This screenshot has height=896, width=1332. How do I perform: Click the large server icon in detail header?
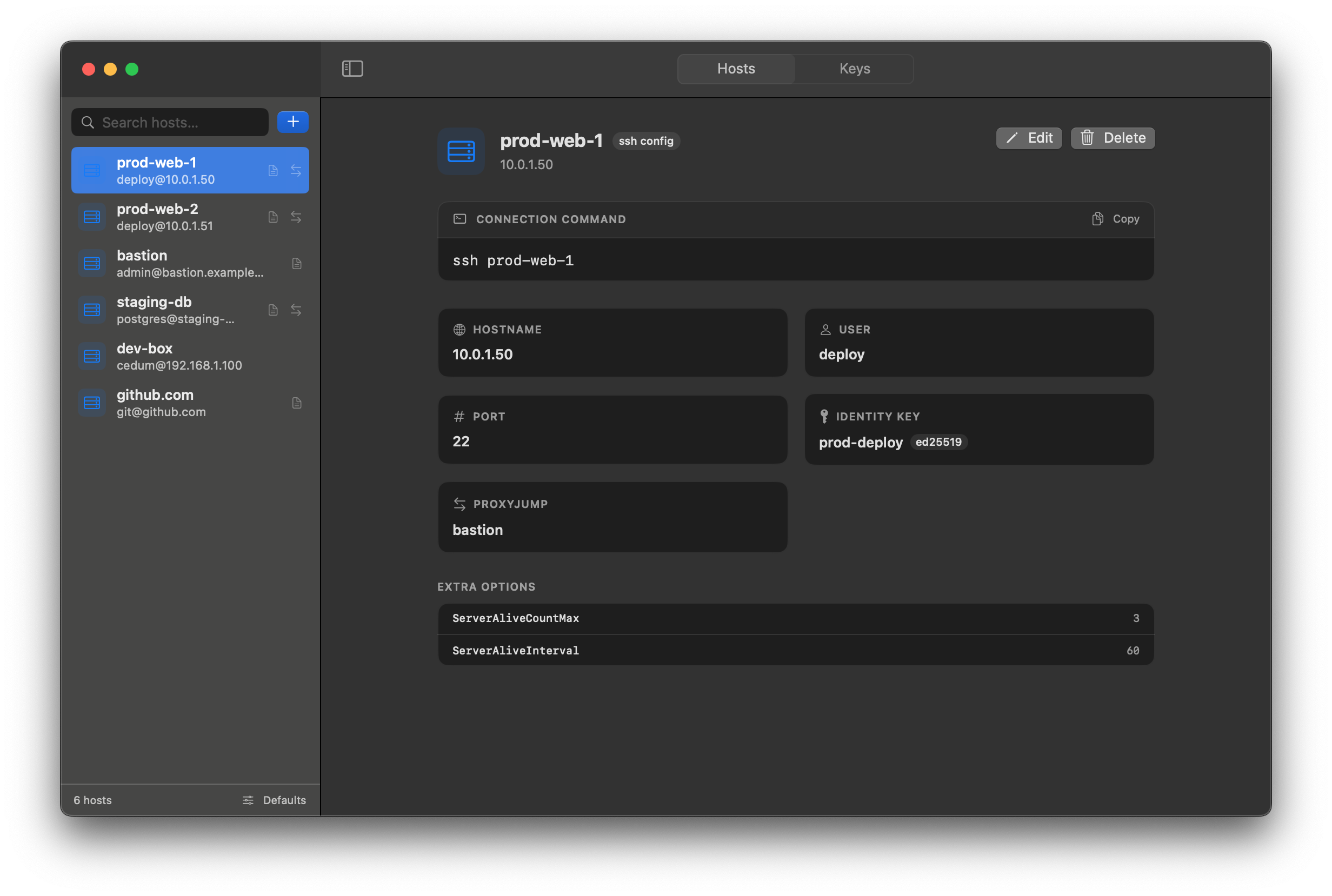pyautogui.click(x=461, y=151)
